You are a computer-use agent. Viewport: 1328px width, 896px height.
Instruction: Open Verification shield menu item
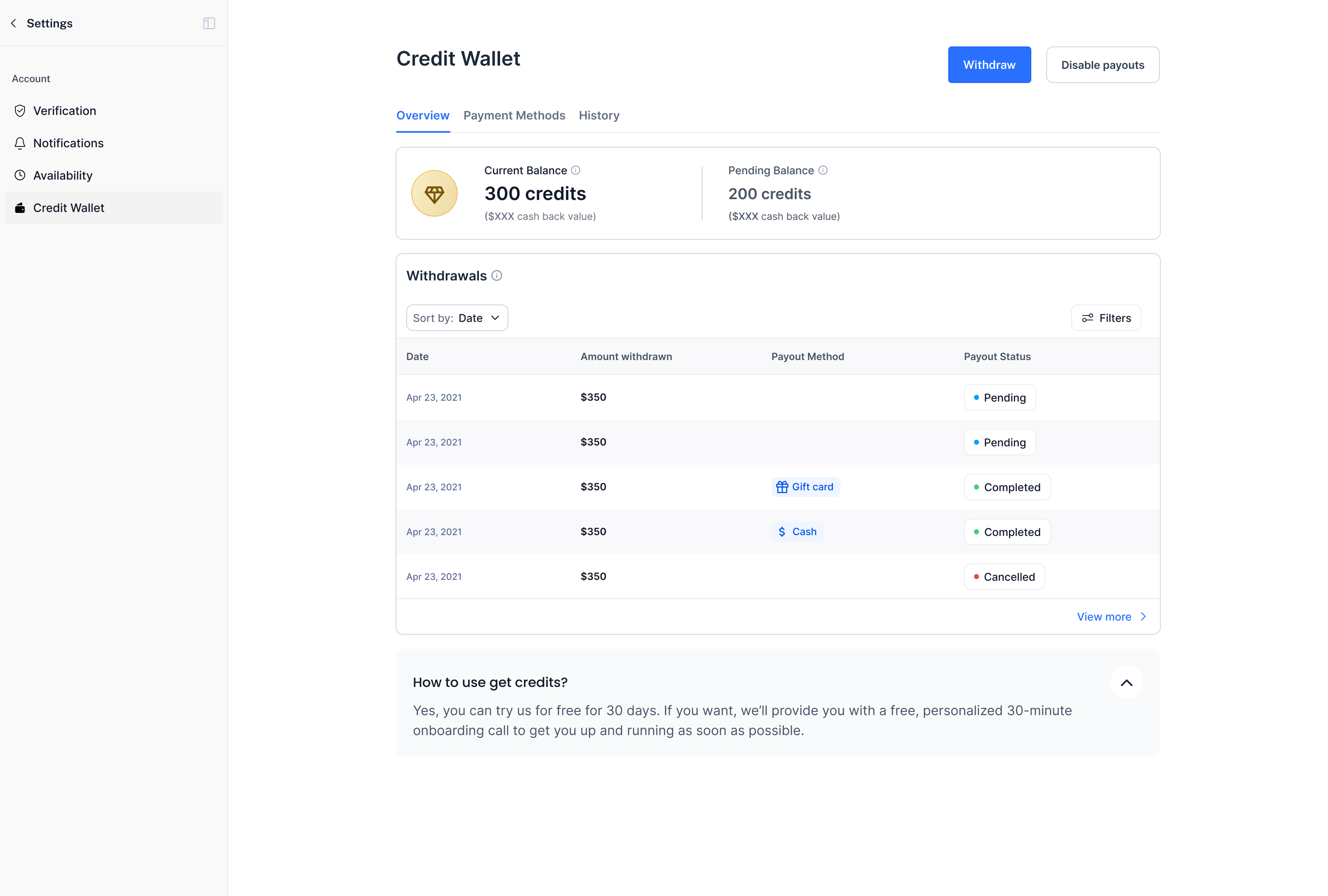point(65,111)
